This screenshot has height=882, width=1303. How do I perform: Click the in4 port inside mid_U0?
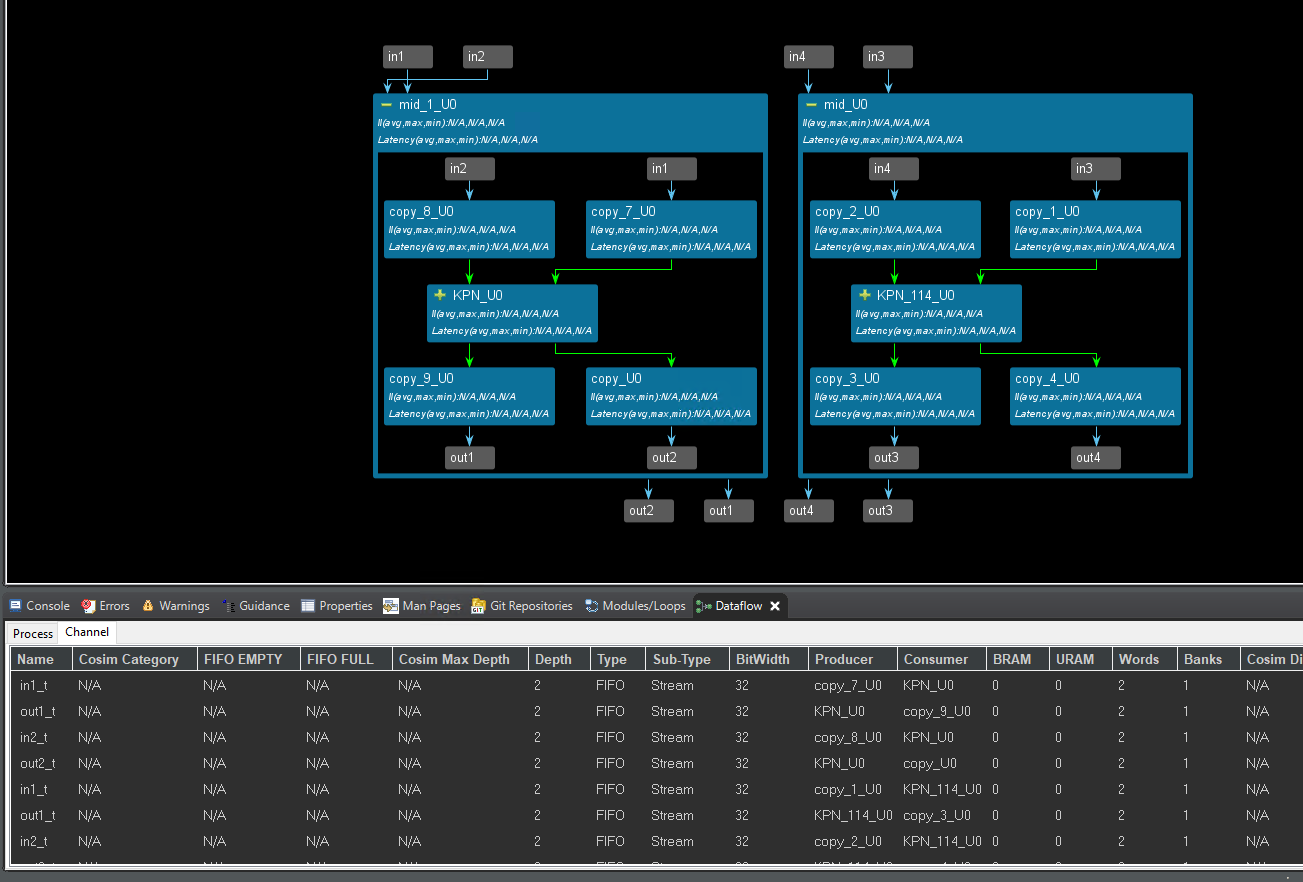click(894, 169)
